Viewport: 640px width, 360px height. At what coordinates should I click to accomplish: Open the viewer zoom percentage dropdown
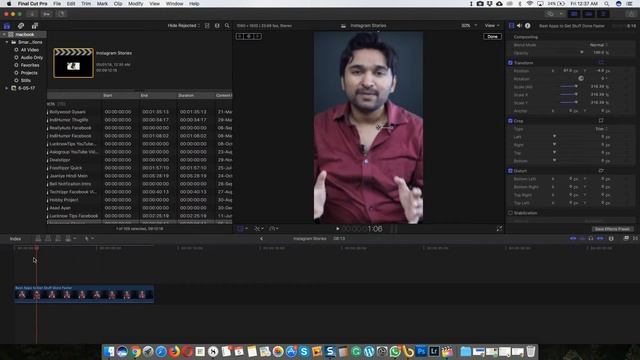click(x=469, y=26)
